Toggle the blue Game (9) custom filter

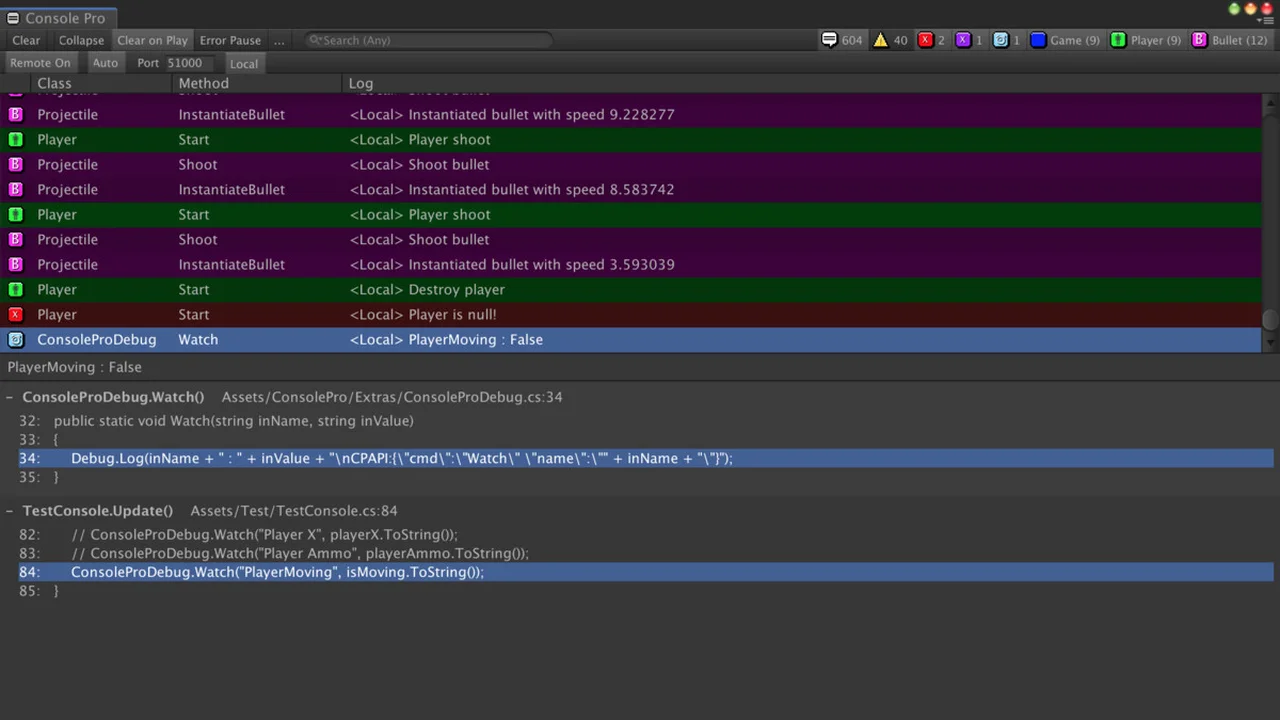pyautogui.click(x=1065, y=40)
